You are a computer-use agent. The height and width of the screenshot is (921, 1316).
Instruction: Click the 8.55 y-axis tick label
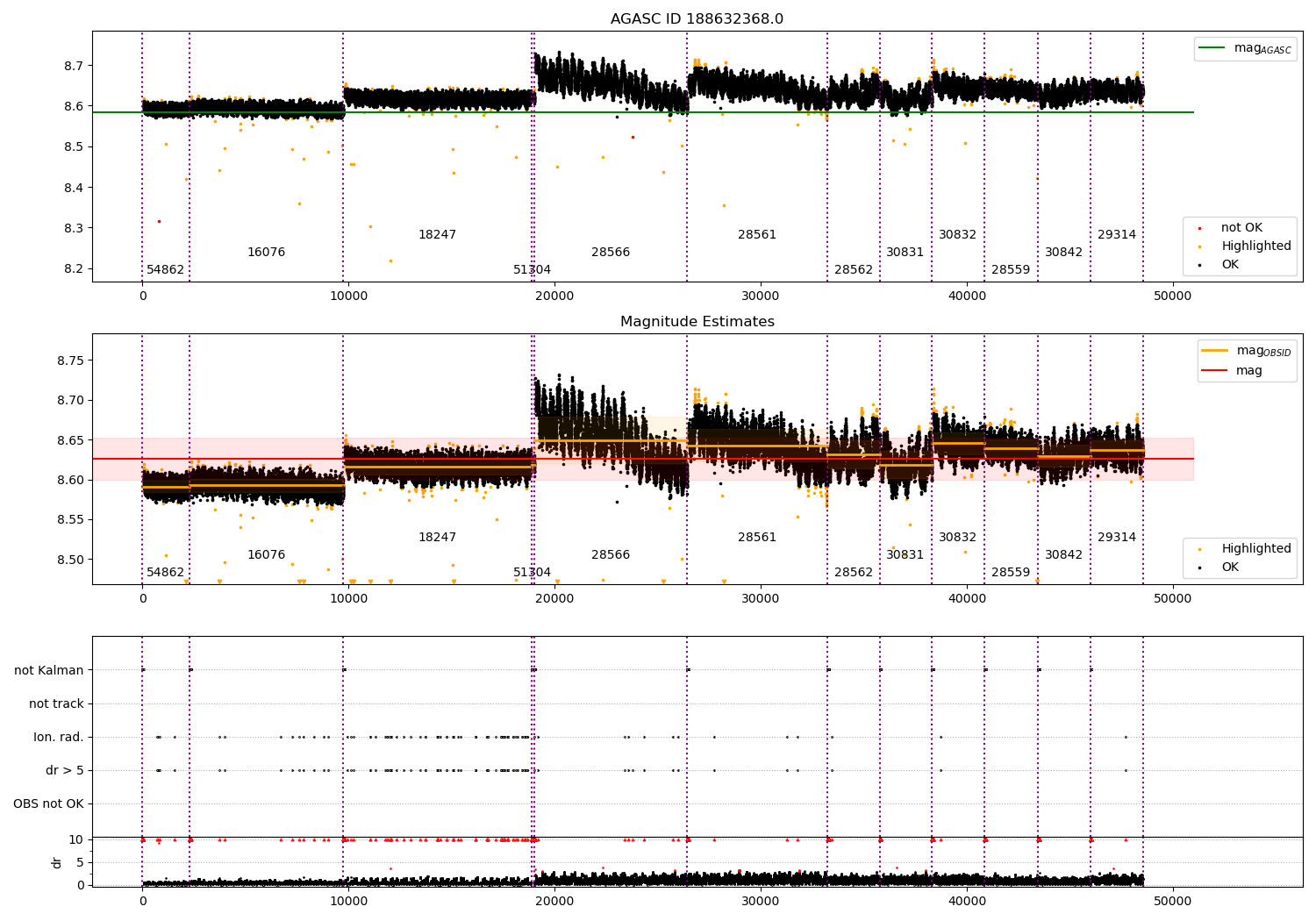[x=69, y=520]
